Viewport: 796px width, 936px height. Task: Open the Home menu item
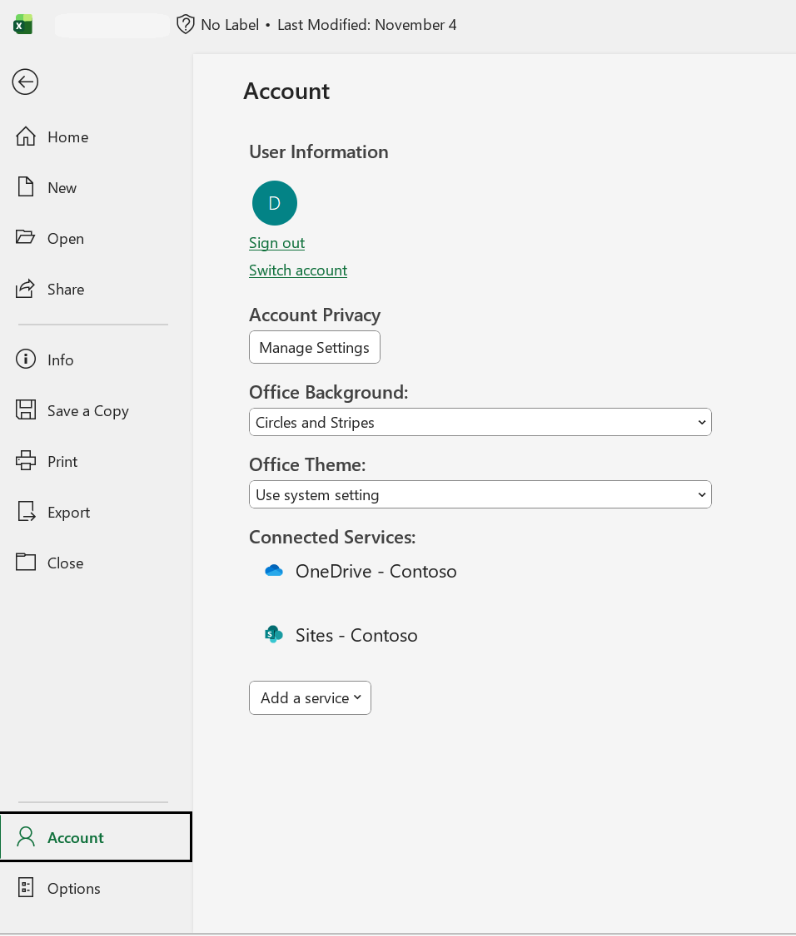(x=96, y=137)
